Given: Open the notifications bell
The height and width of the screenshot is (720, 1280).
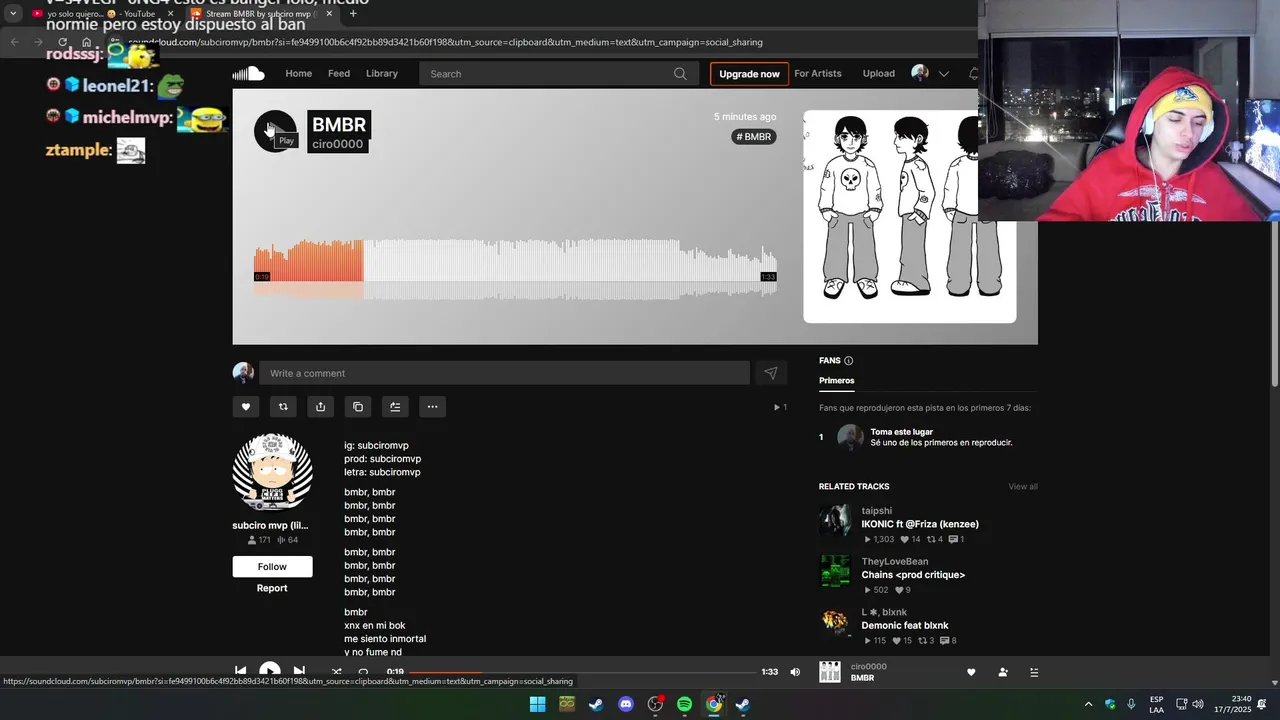Looking at the screenshot, I should 973,73.
